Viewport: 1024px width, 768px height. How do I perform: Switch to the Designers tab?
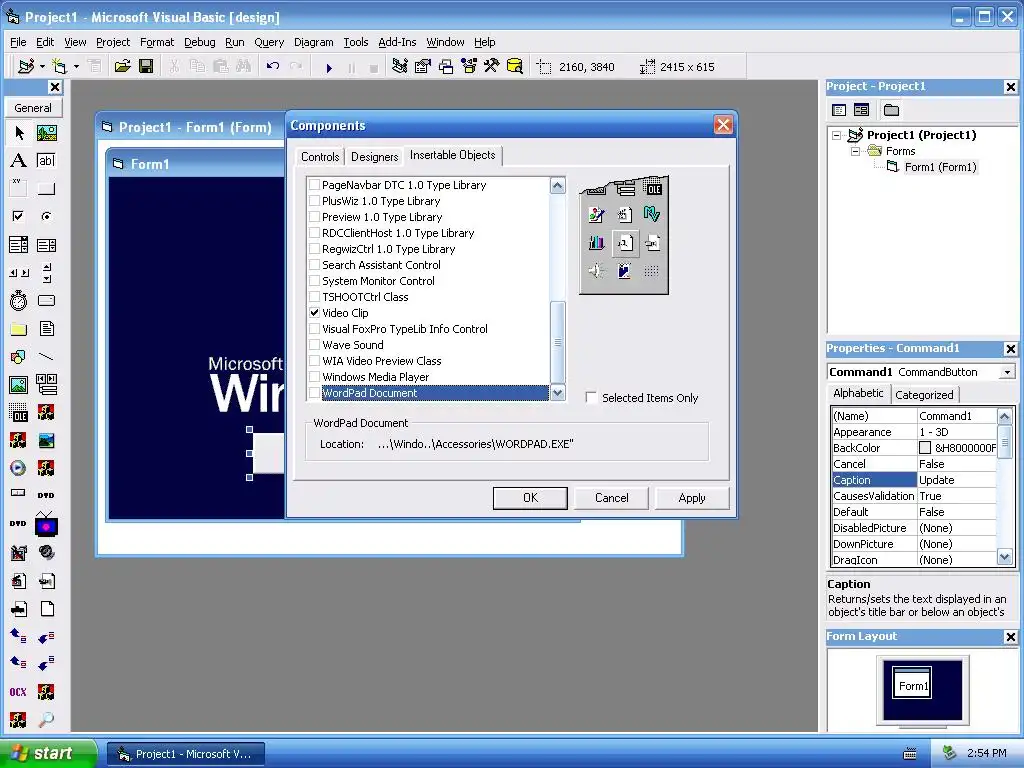(x=374, y=157)
